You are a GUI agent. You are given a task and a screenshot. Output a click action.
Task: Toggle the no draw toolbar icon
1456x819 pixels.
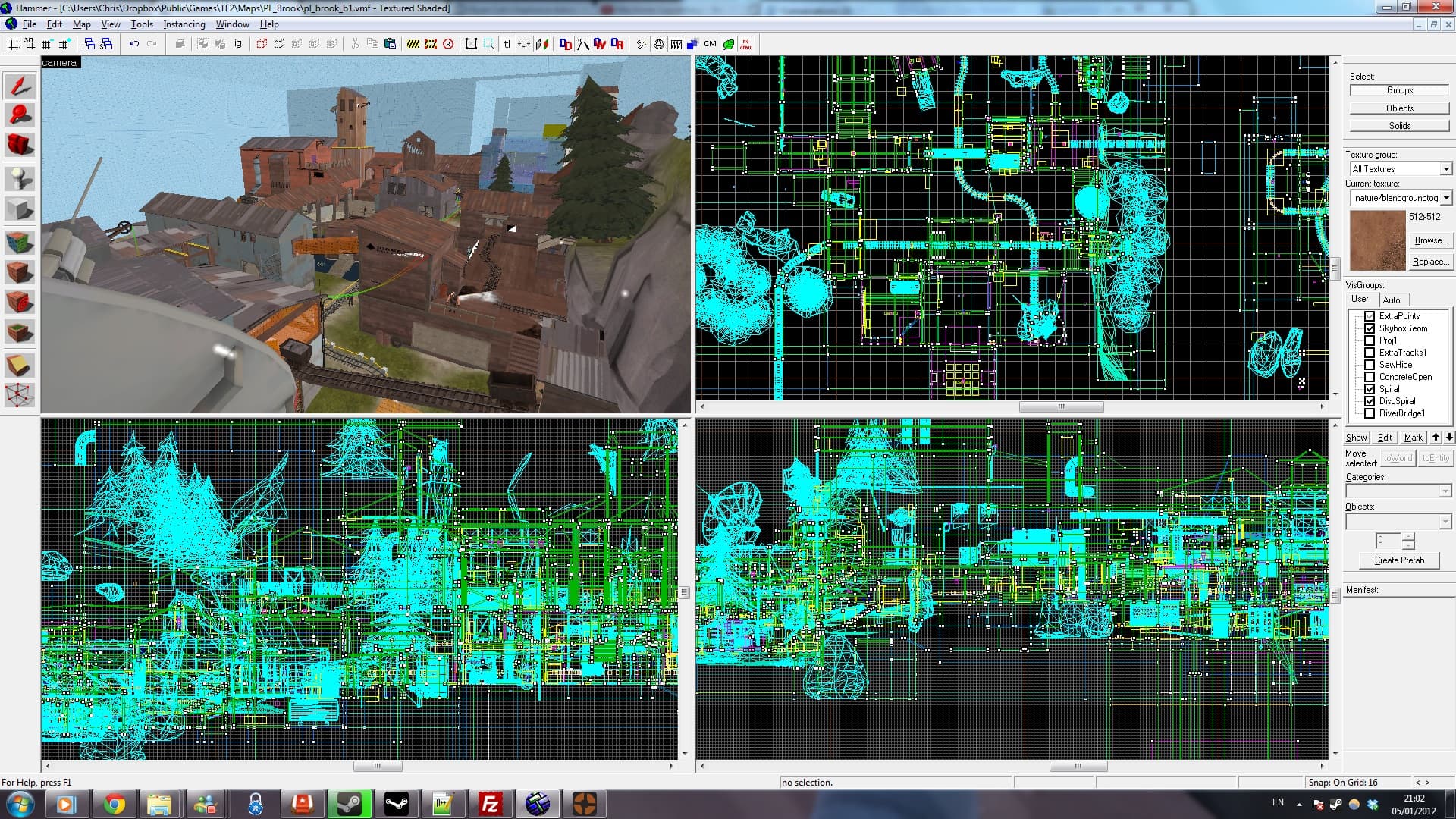point(746,44)
